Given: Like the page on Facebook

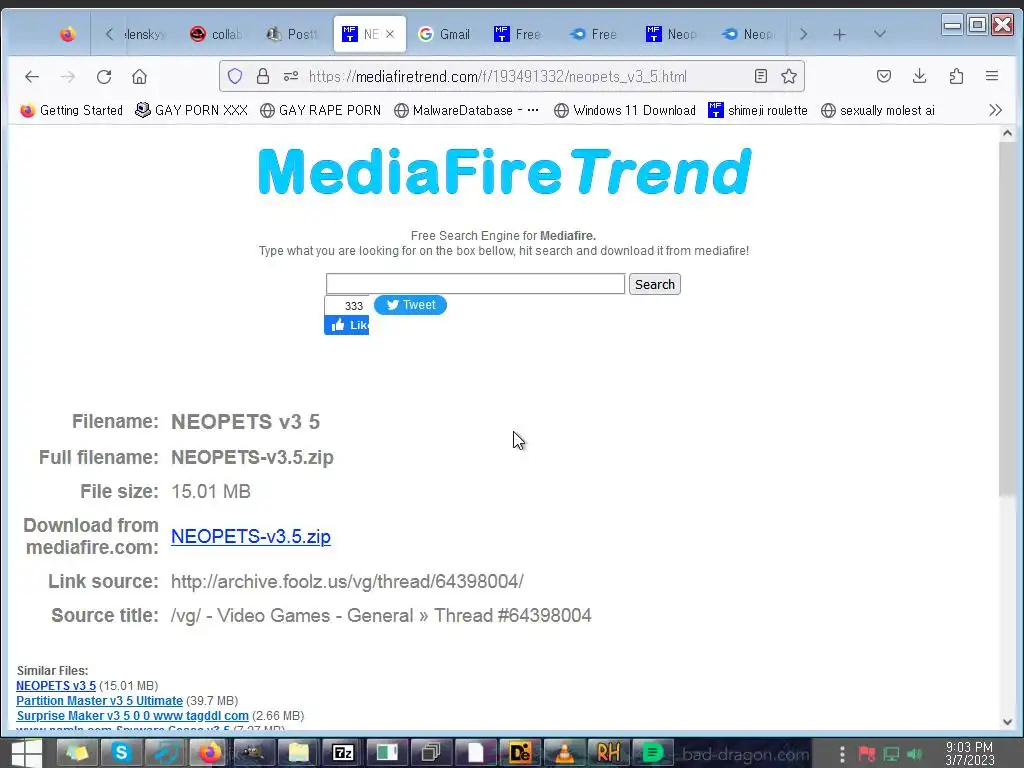Looking at the screenshot, I should [x=347, y=325].
